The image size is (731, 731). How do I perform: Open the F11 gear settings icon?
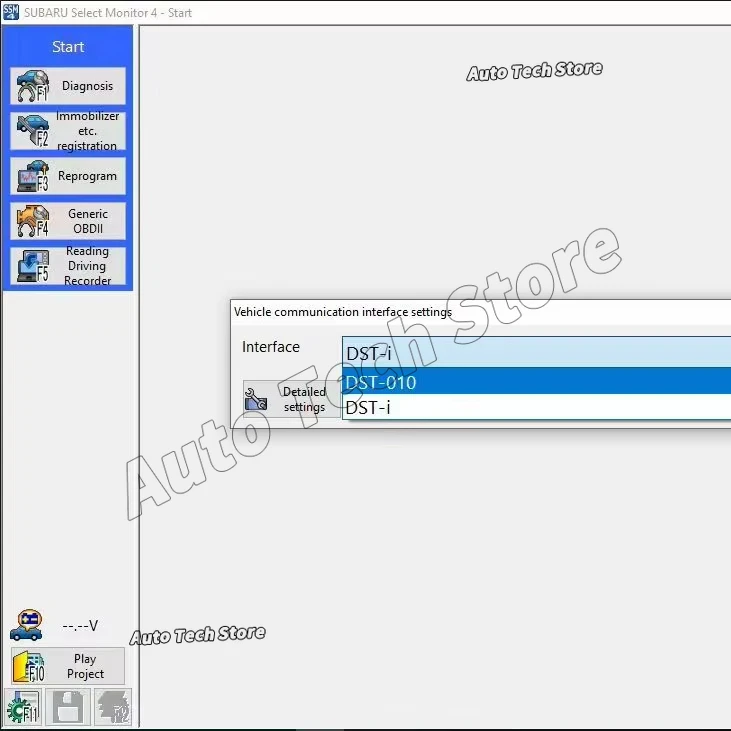point(23,707)
